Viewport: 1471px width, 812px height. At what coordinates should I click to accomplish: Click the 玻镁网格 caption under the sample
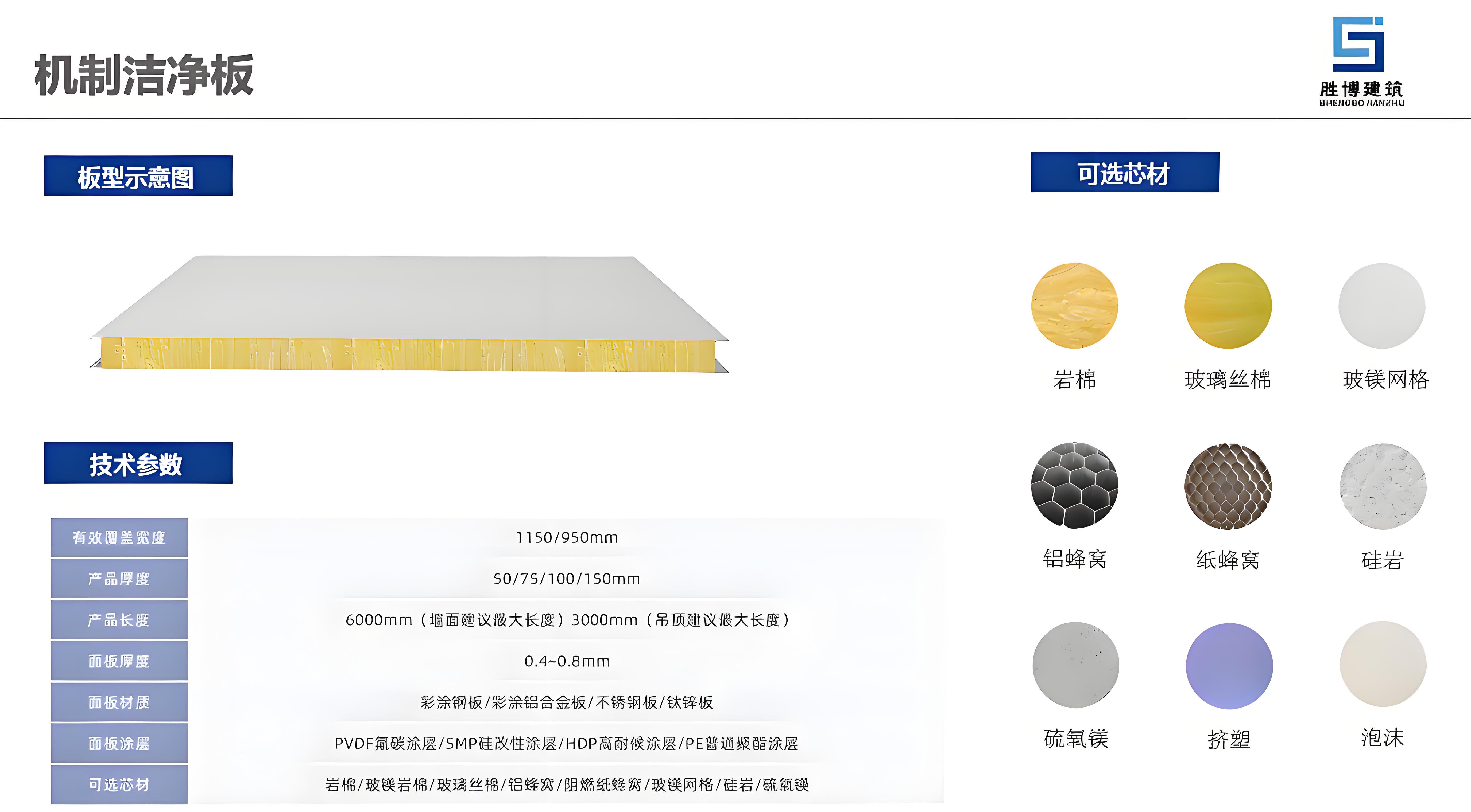click(1386, 380)
